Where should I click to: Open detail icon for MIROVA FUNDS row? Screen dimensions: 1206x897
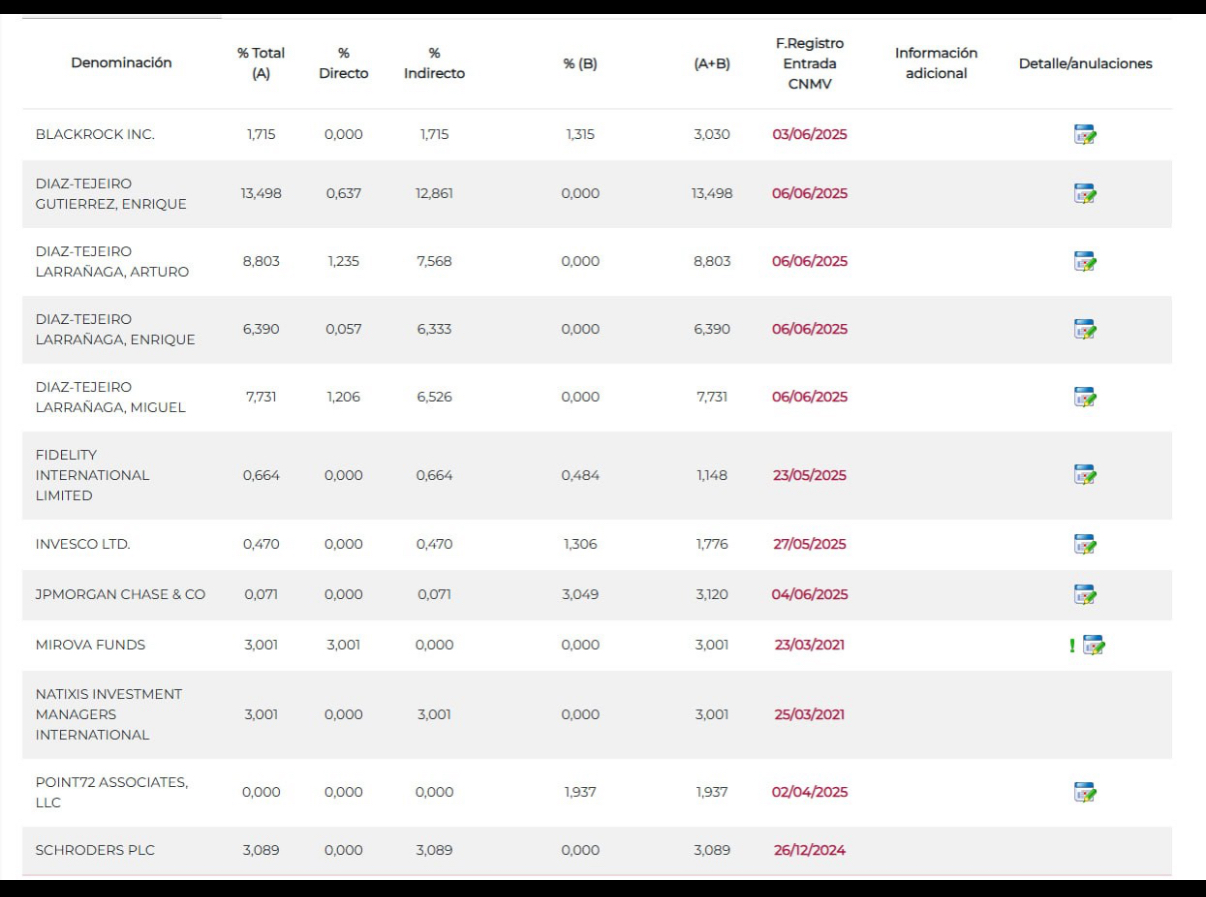[x=1094, y=645]
